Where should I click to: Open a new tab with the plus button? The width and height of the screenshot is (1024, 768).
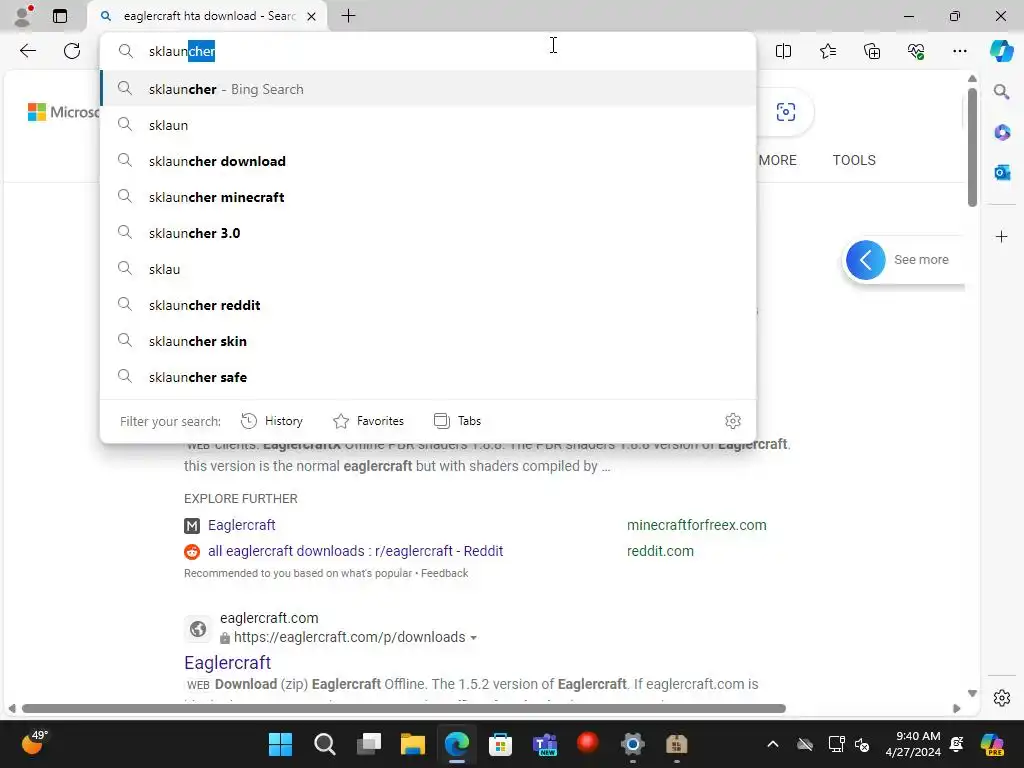tap(349, 16)
